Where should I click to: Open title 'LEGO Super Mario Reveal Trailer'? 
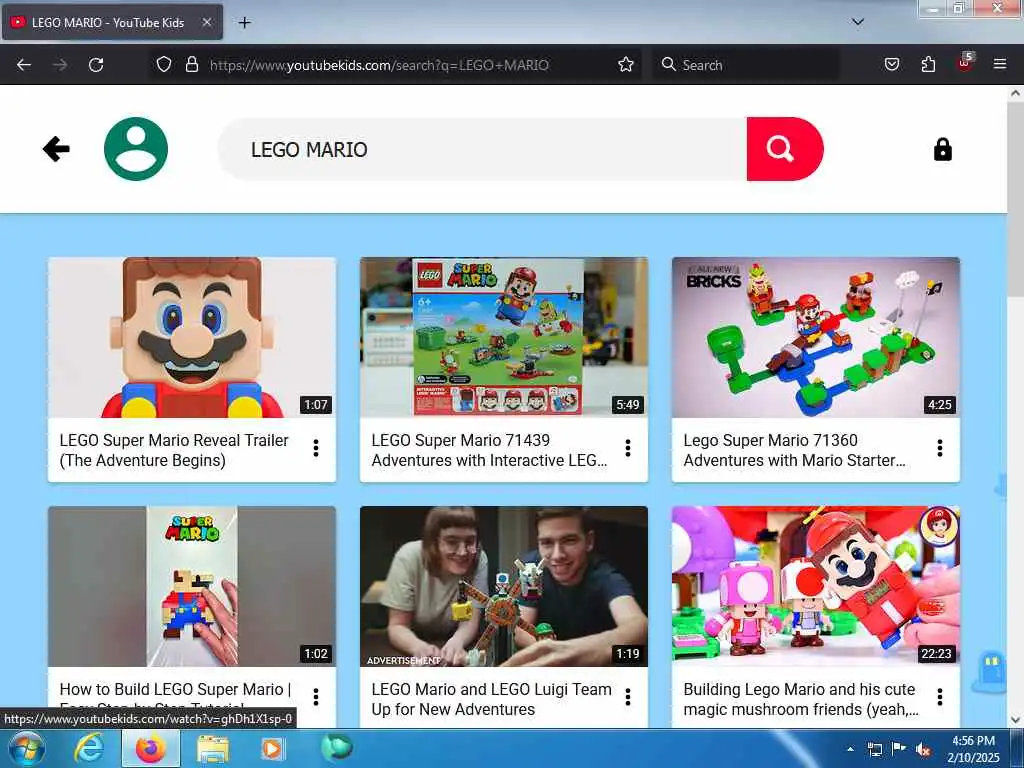click(x=174, y=450)
